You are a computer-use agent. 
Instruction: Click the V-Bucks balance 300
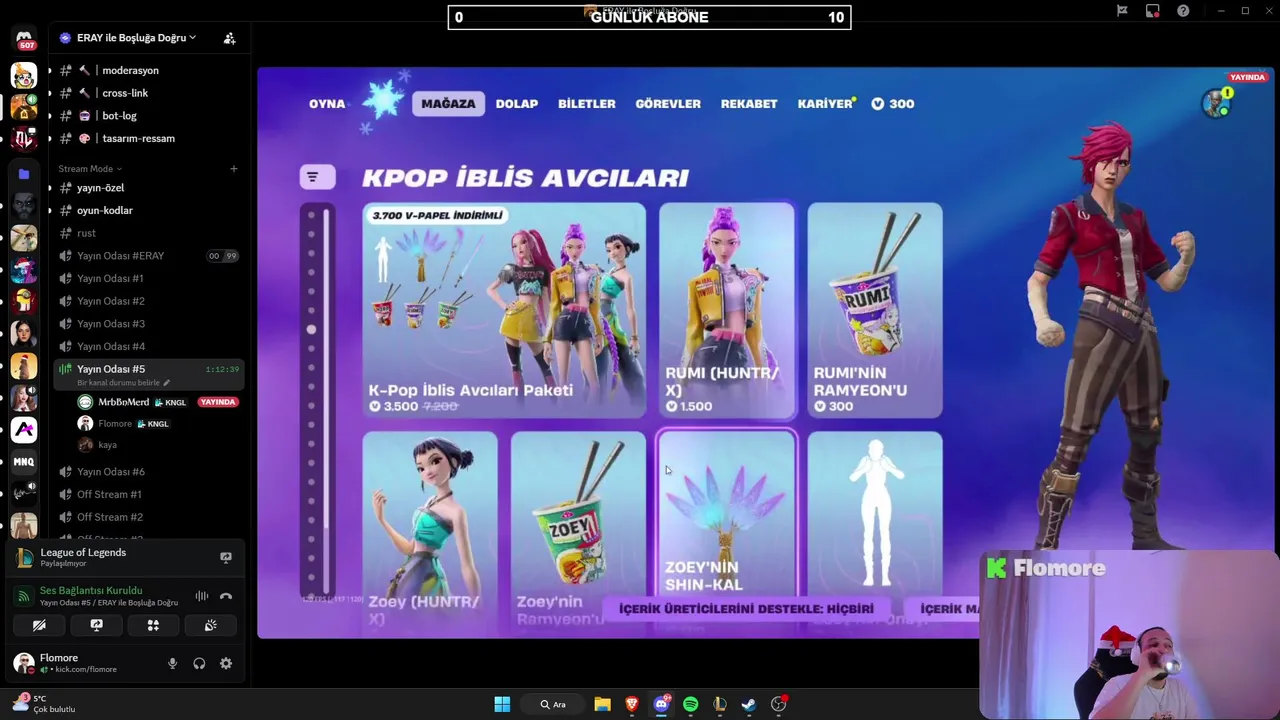(x=892, y=104)
